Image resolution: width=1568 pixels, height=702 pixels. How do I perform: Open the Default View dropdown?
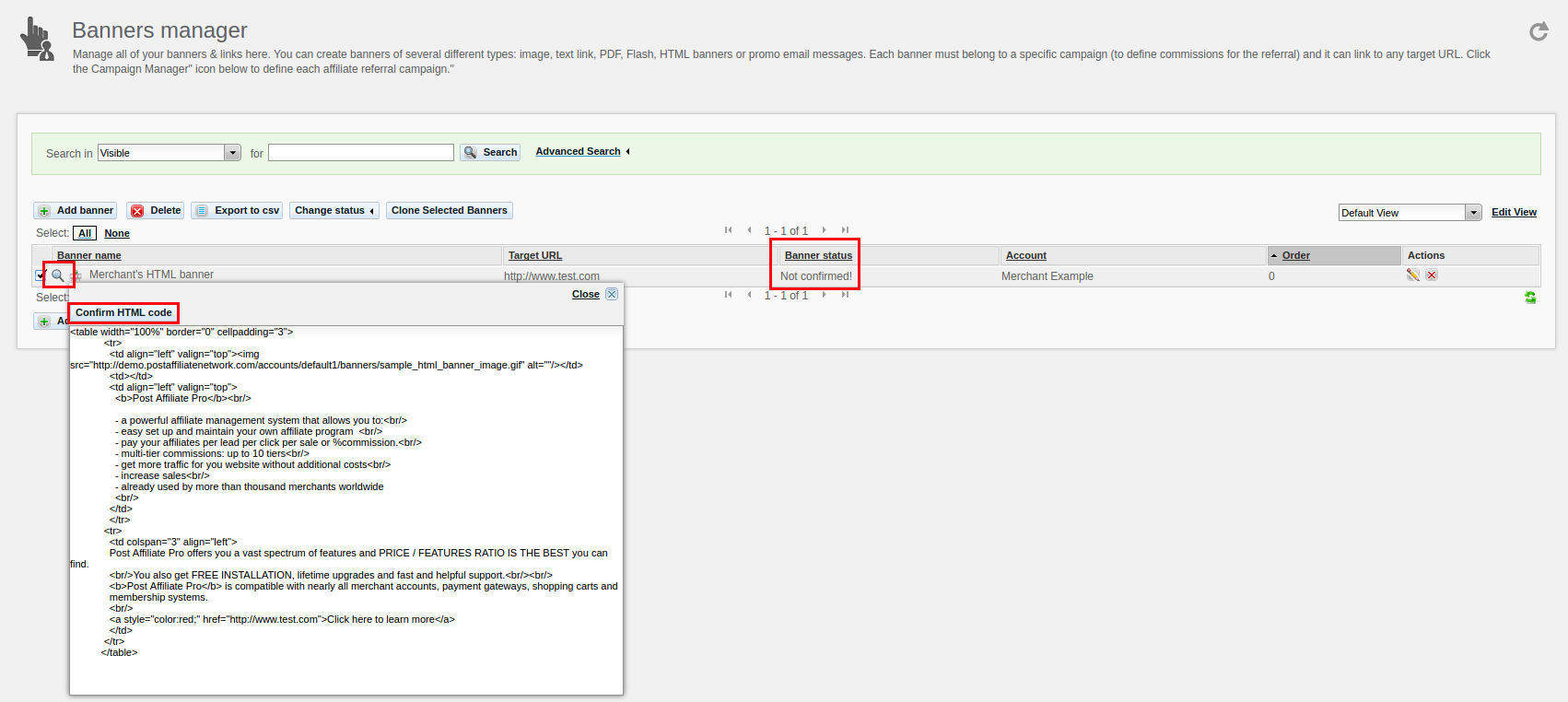tap(1473, 213)
